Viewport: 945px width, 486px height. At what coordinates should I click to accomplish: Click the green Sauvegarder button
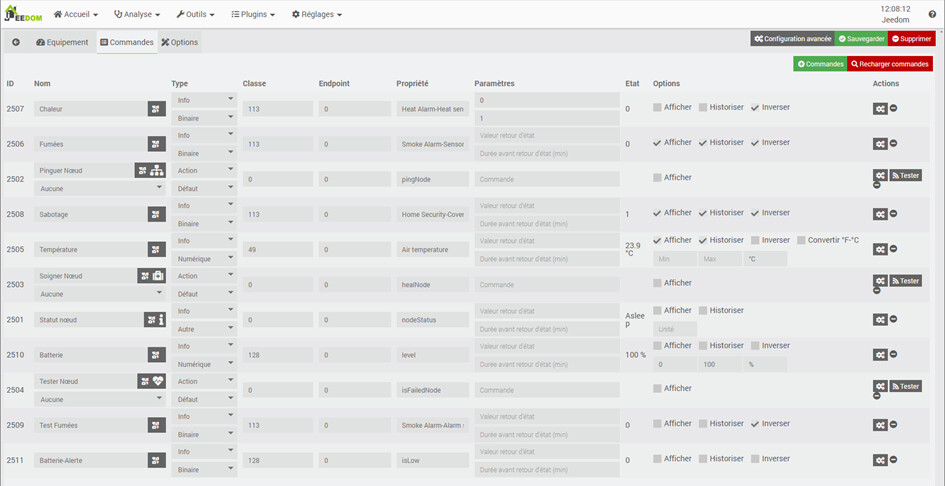click(x=861, y=39)
